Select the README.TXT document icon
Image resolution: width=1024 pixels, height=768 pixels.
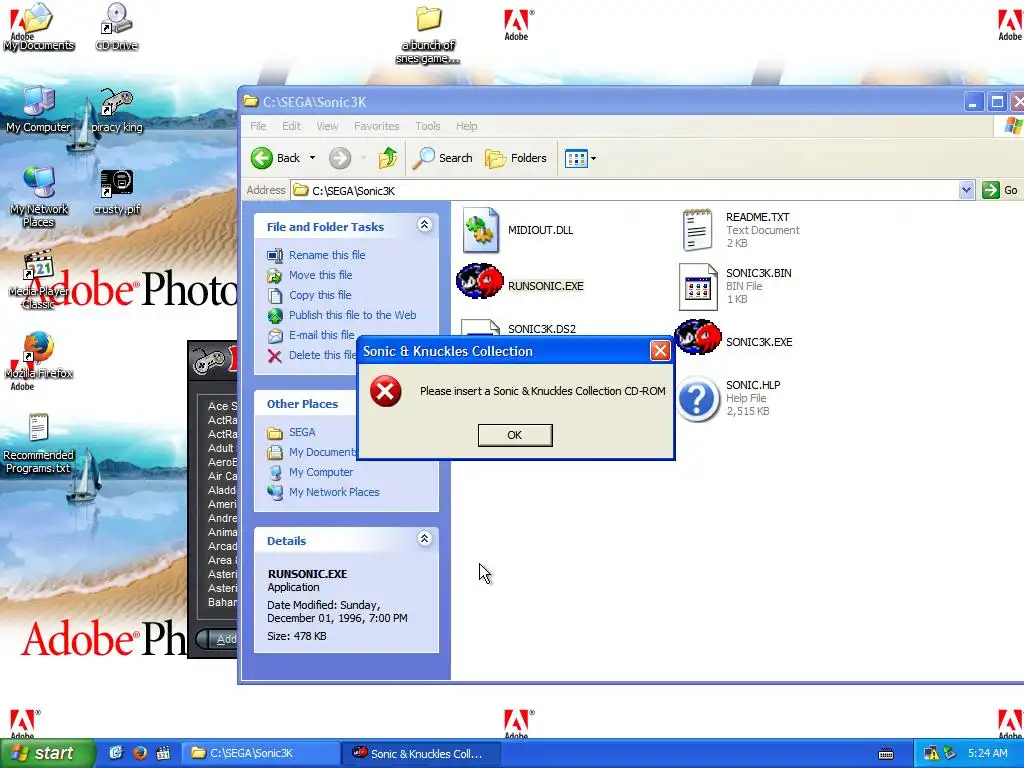[x=697, y=230]
